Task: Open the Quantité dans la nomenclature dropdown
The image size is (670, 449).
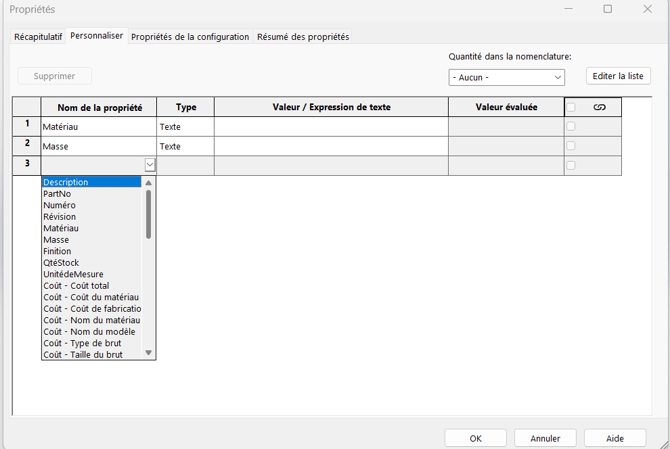Action: point(506,77)
